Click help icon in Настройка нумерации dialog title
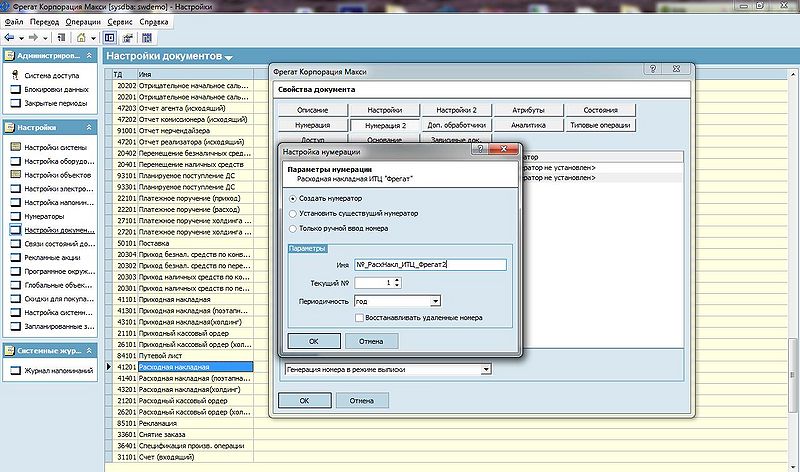Image resolution: width=800 pixels, height=472 pixels. coord(480,148)
